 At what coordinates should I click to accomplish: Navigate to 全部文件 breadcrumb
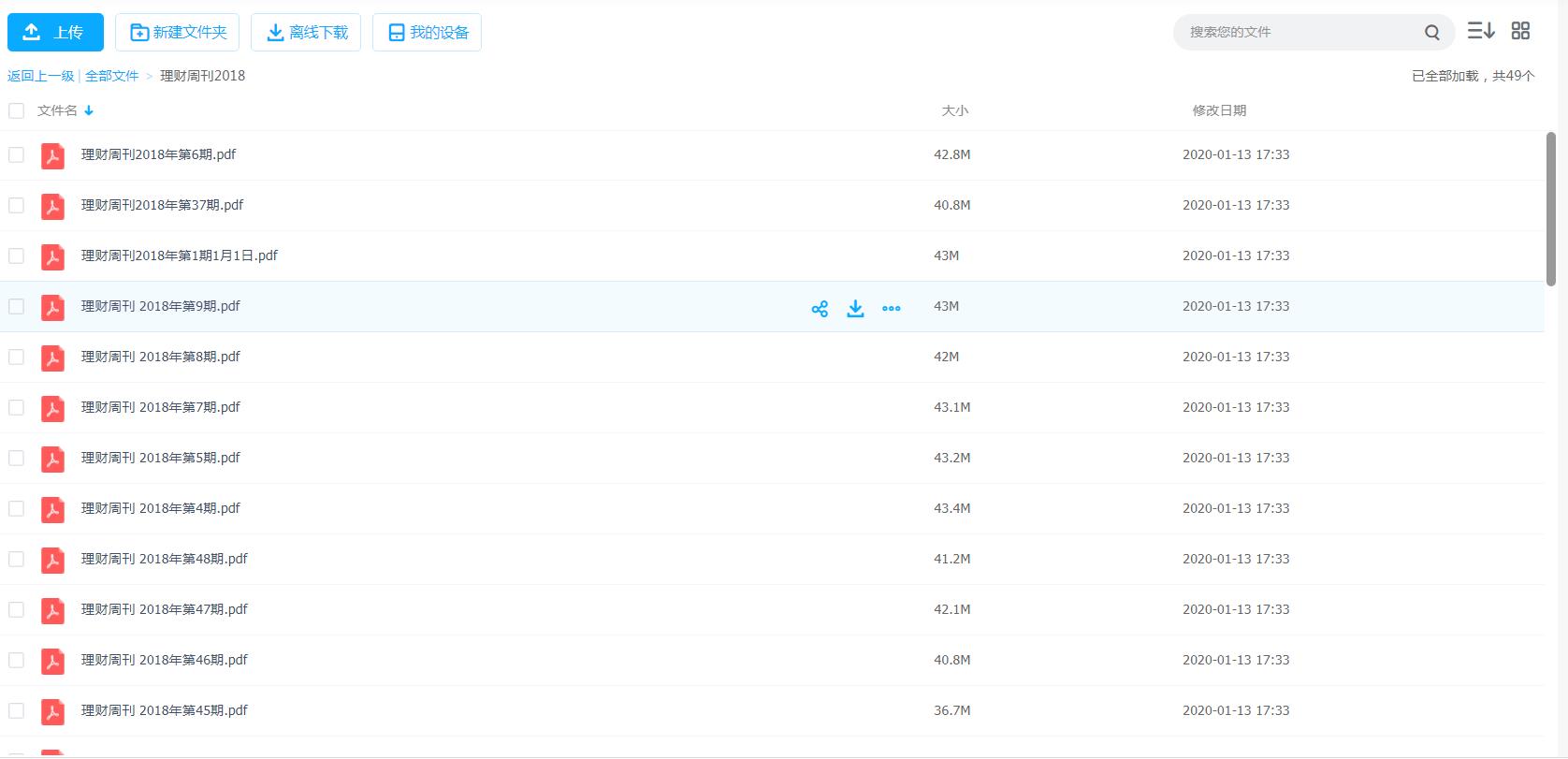112,76
